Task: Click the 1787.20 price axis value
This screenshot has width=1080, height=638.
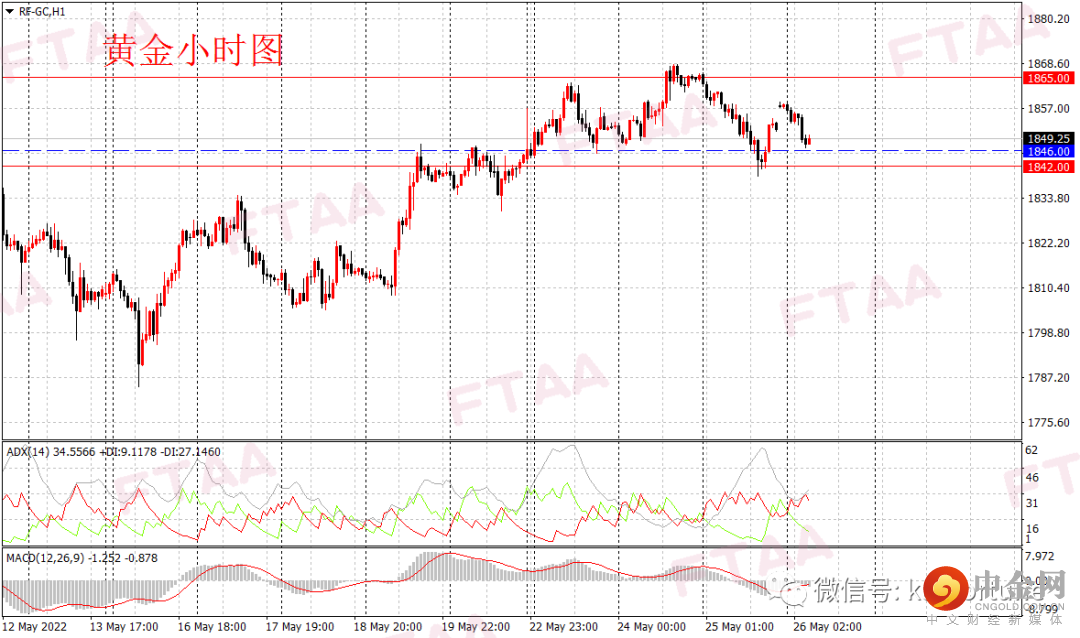Action: pos(1048,377)
